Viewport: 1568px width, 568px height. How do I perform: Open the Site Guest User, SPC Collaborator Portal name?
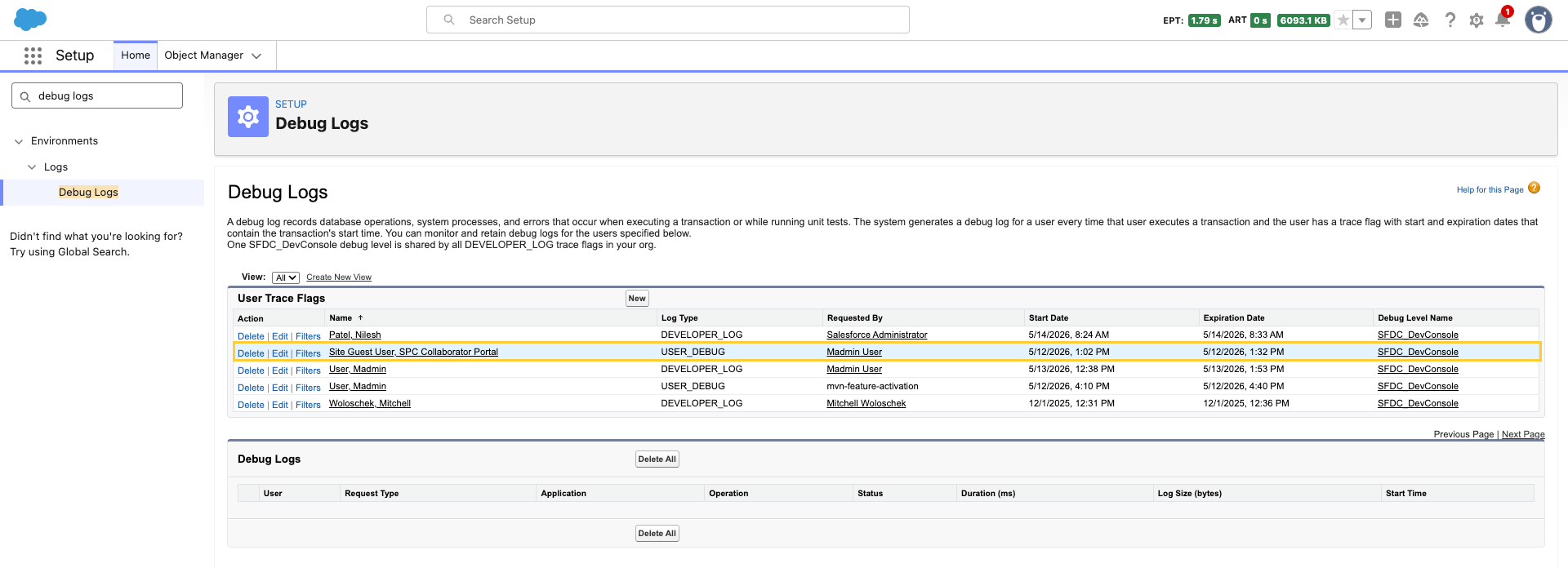tap(413, 352)
